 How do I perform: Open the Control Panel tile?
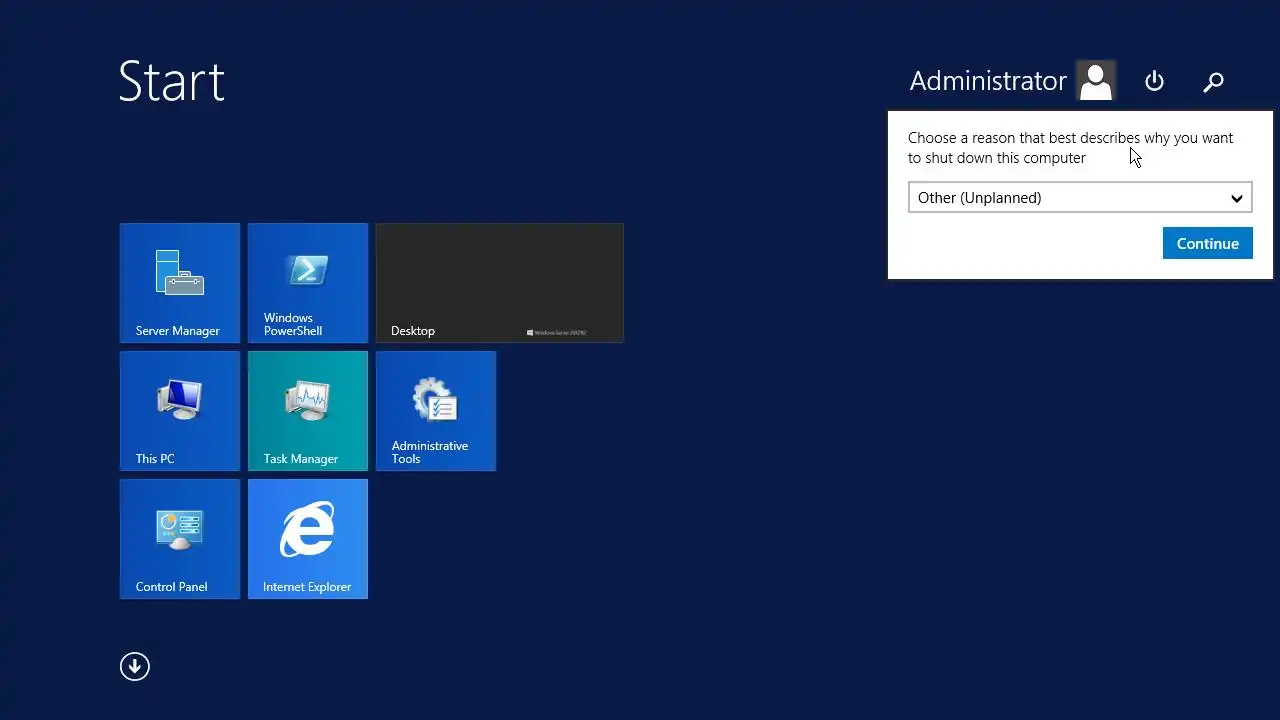pos(180,539)
